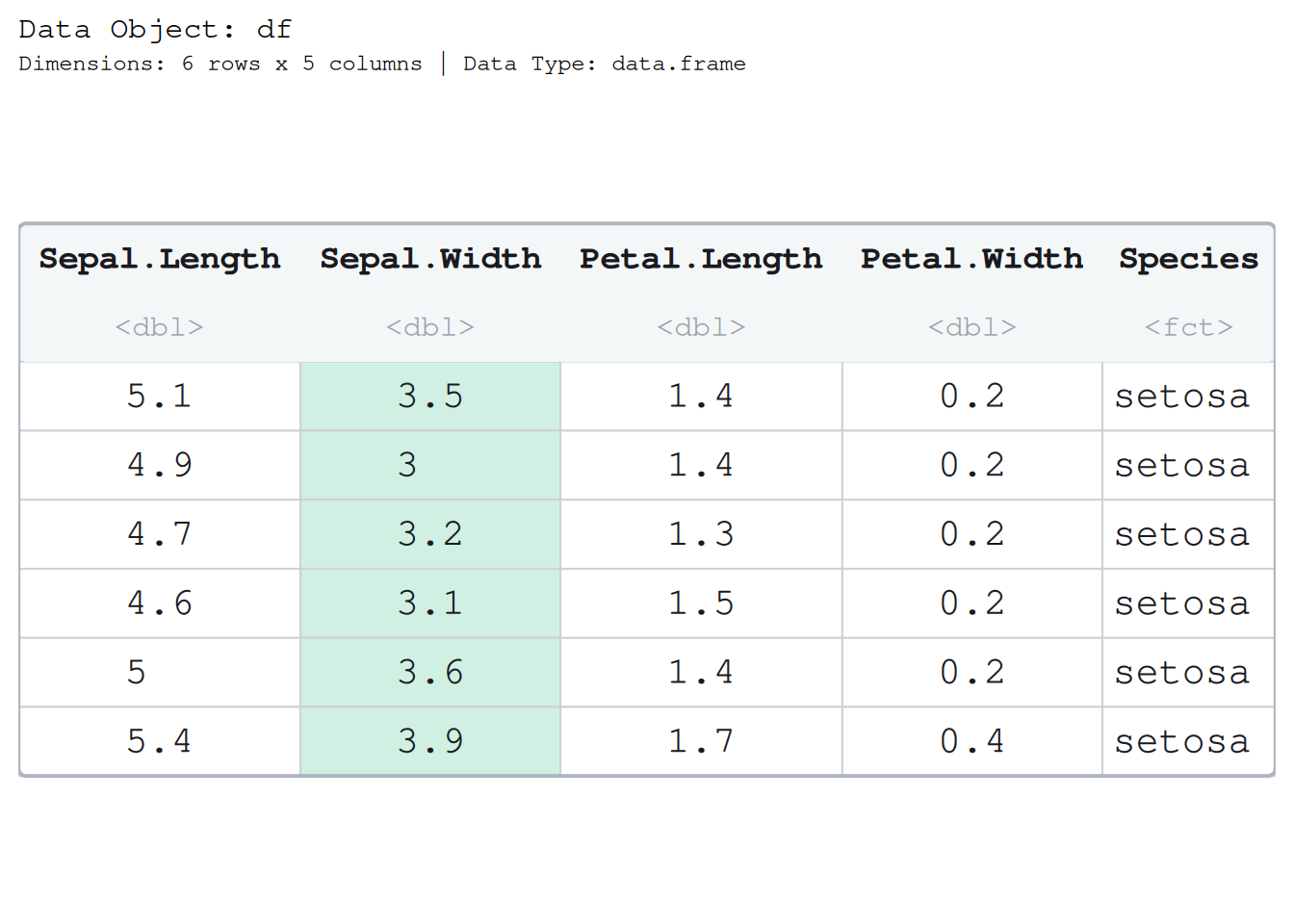Click setosa in the 4.6 row
Screen dimensions: 1294x924
click(x=1188, y=603)
